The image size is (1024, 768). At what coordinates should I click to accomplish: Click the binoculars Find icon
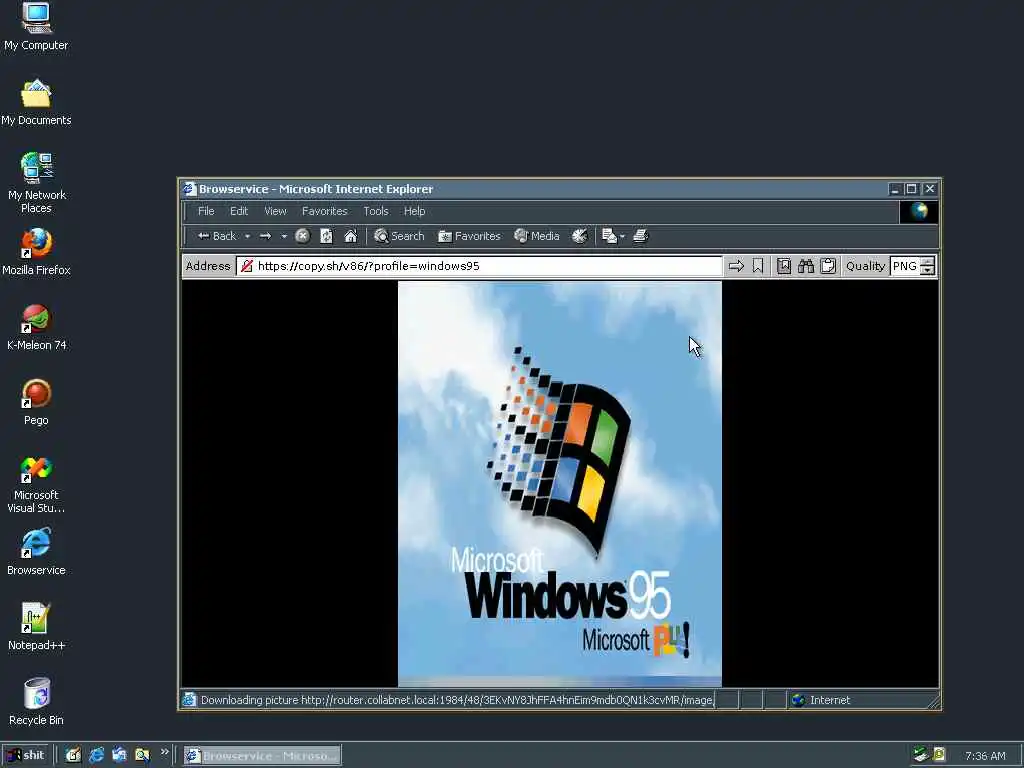pos(806,266)
